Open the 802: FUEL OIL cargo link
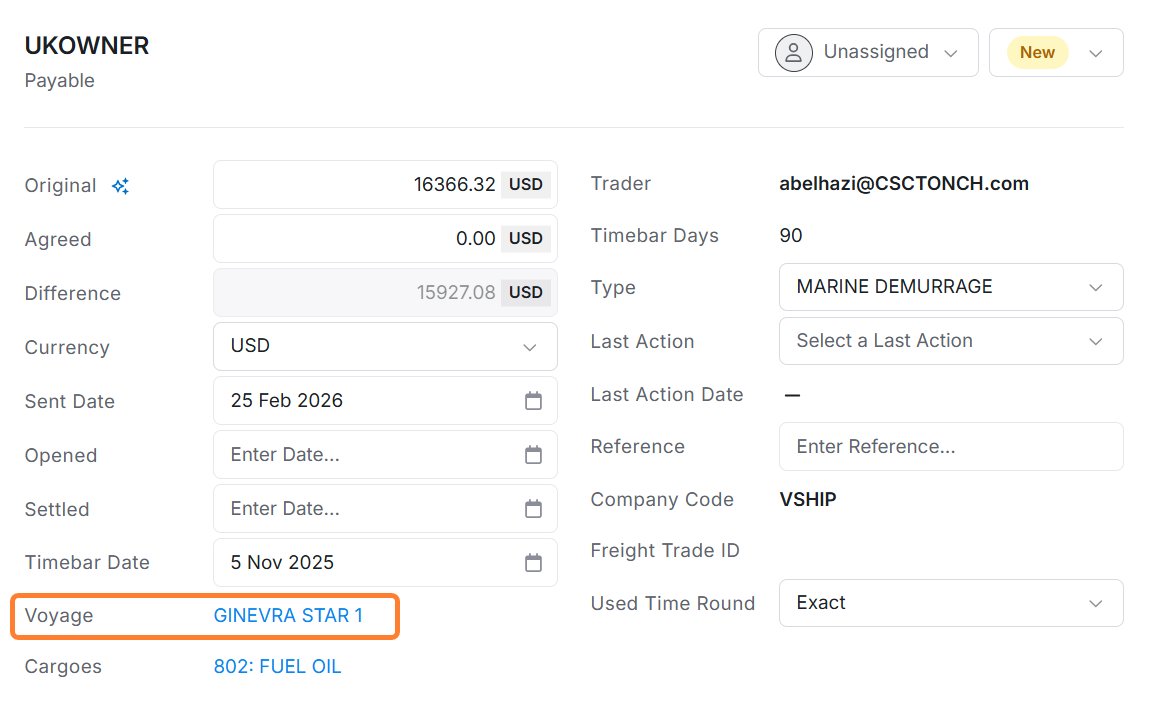Image resolution: width=1150 pixels, height=702 pixels. (x=277, y=667)
